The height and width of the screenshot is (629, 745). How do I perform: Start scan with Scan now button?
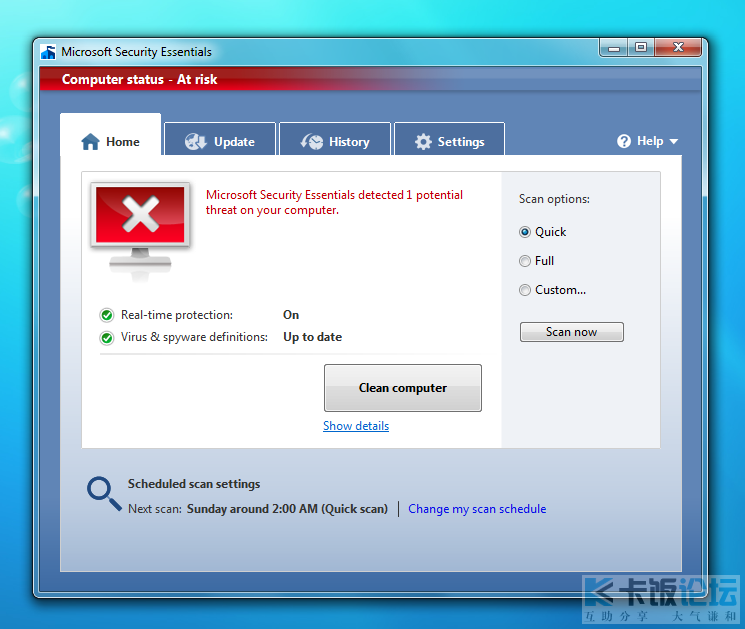pyautogui.click(x=572, y=332)
